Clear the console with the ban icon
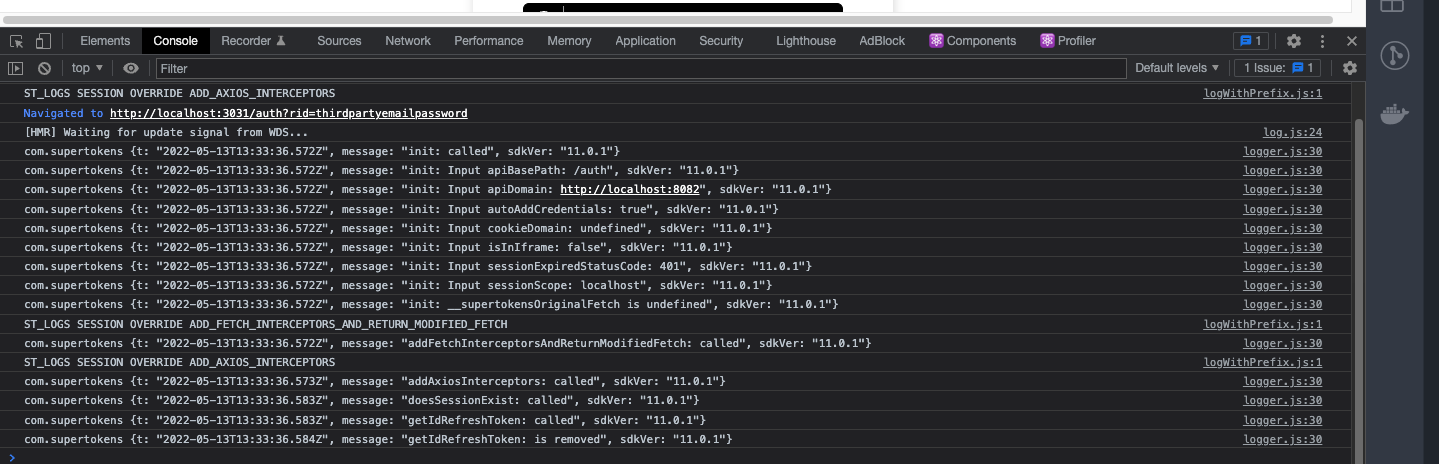The height and width of the screenshot is (464, 1439). tap(44, 68)
